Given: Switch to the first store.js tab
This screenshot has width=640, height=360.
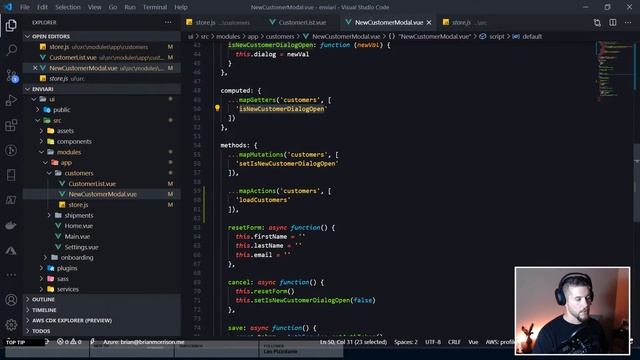Looking at the screenshot, I should pyautogui.click(x=221, y=23).
